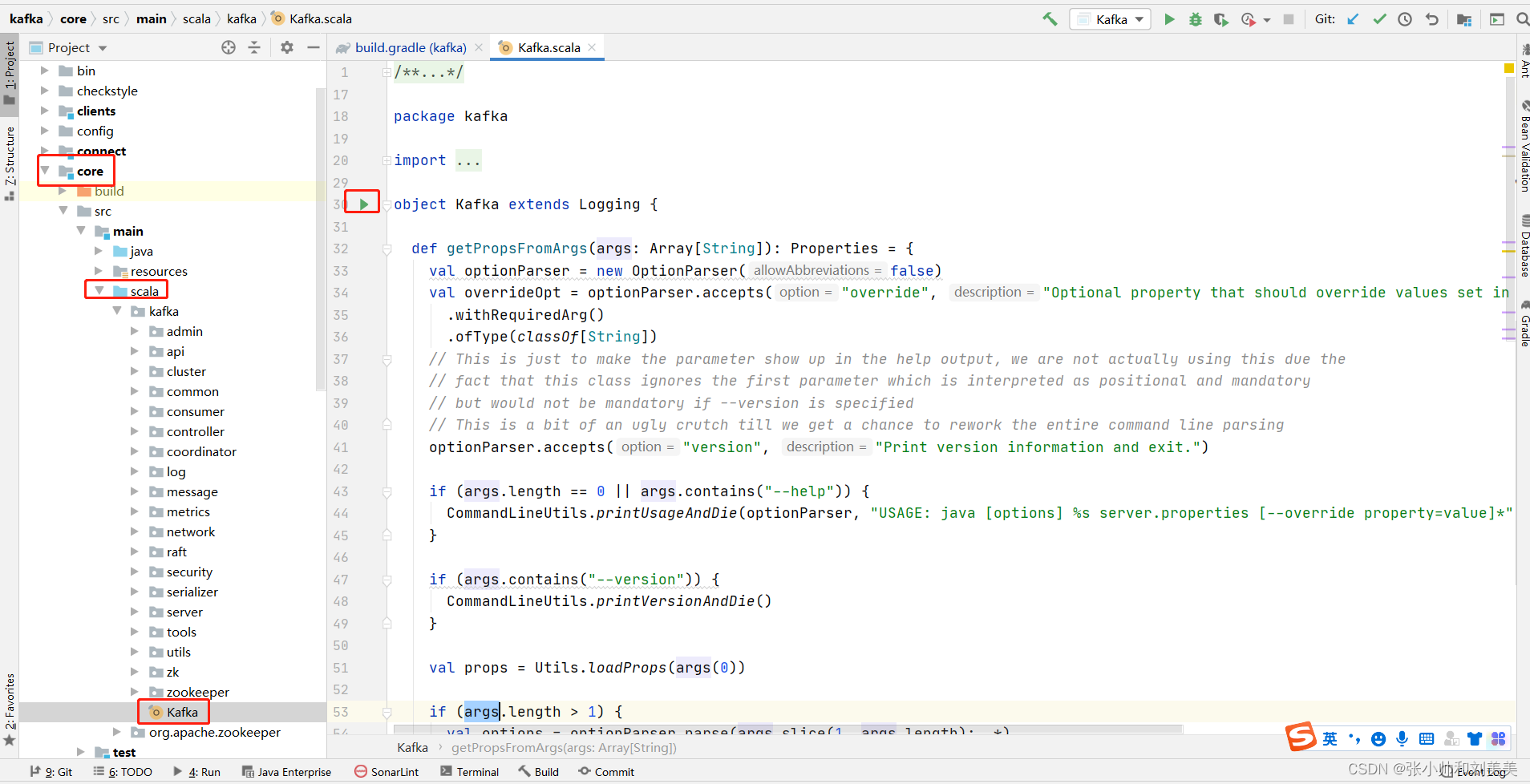
Task: Close the build.gradle (kafka) tab
Action: click(x=479, y=47)
